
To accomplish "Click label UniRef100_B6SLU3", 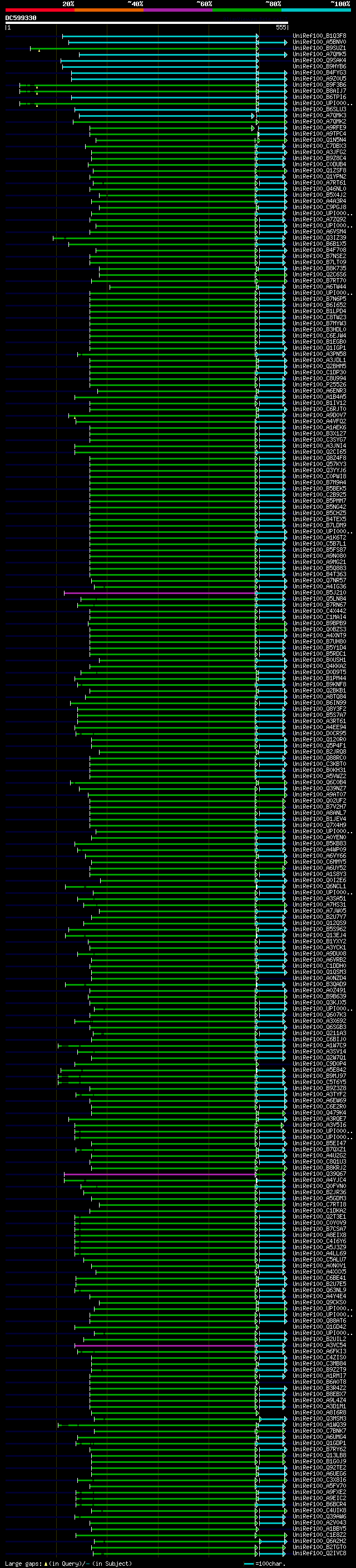I will (x=319, y=110).
